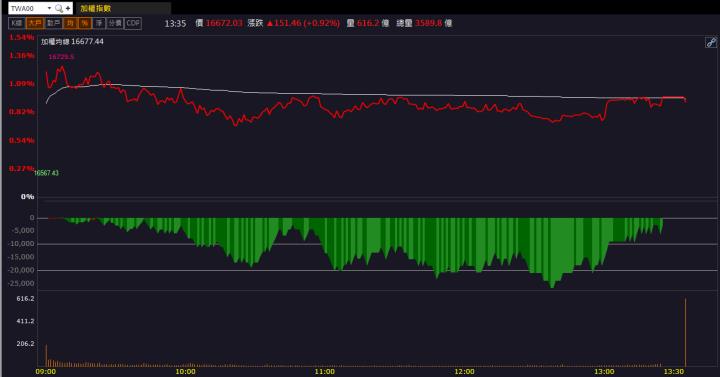Click the link icon at chart top-right
This screenshot has height=377, width=720.
711,43
